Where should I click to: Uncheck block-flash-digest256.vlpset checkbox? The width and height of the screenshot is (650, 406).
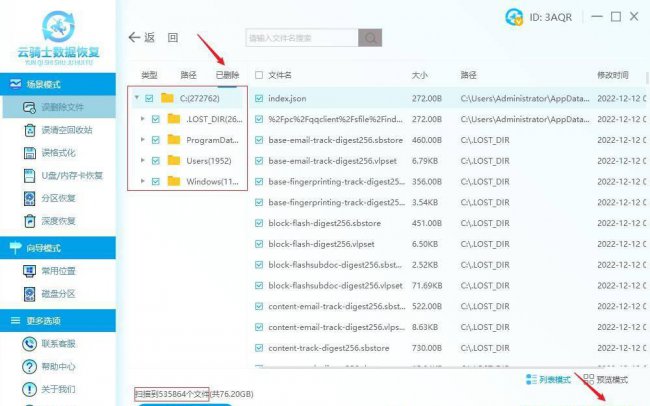(x=259, y=244)
